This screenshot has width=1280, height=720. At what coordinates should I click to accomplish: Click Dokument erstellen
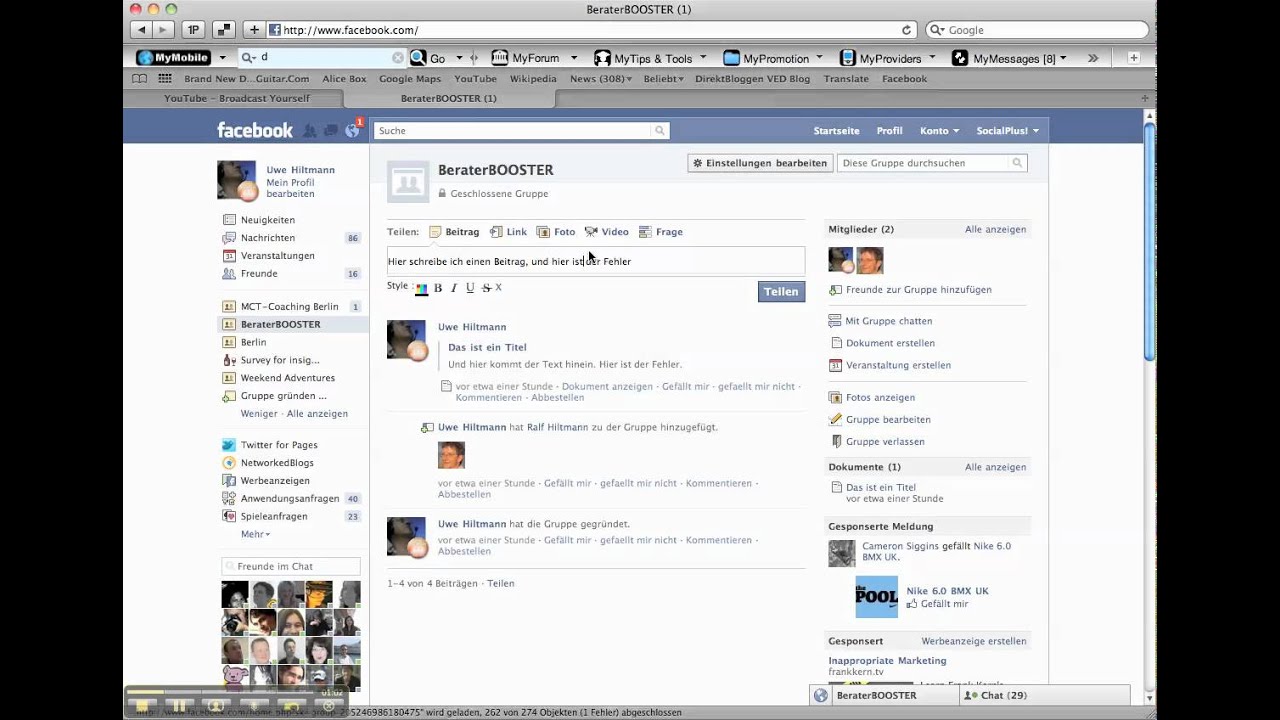coord(890,343)
